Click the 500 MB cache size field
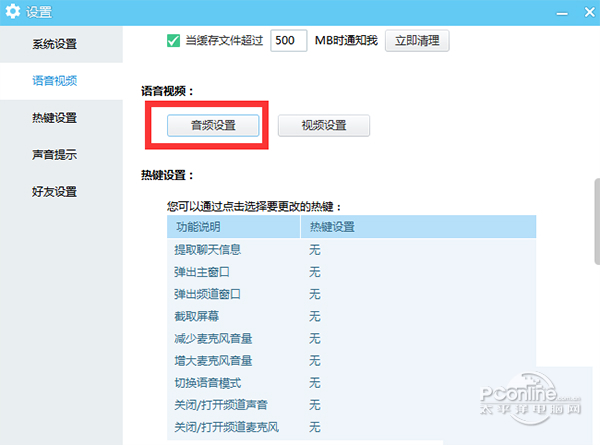600x445 pixels. click(289, 40)
